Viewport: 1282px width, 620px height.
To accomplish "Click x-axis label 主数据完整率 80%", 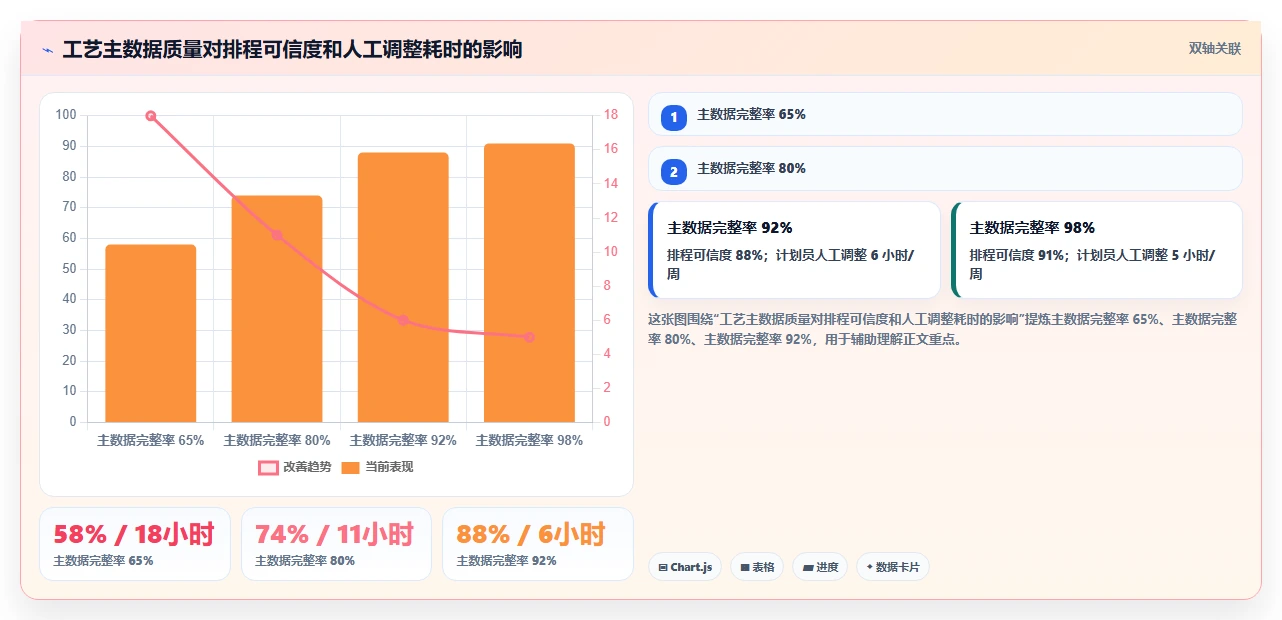I will 277,440.
